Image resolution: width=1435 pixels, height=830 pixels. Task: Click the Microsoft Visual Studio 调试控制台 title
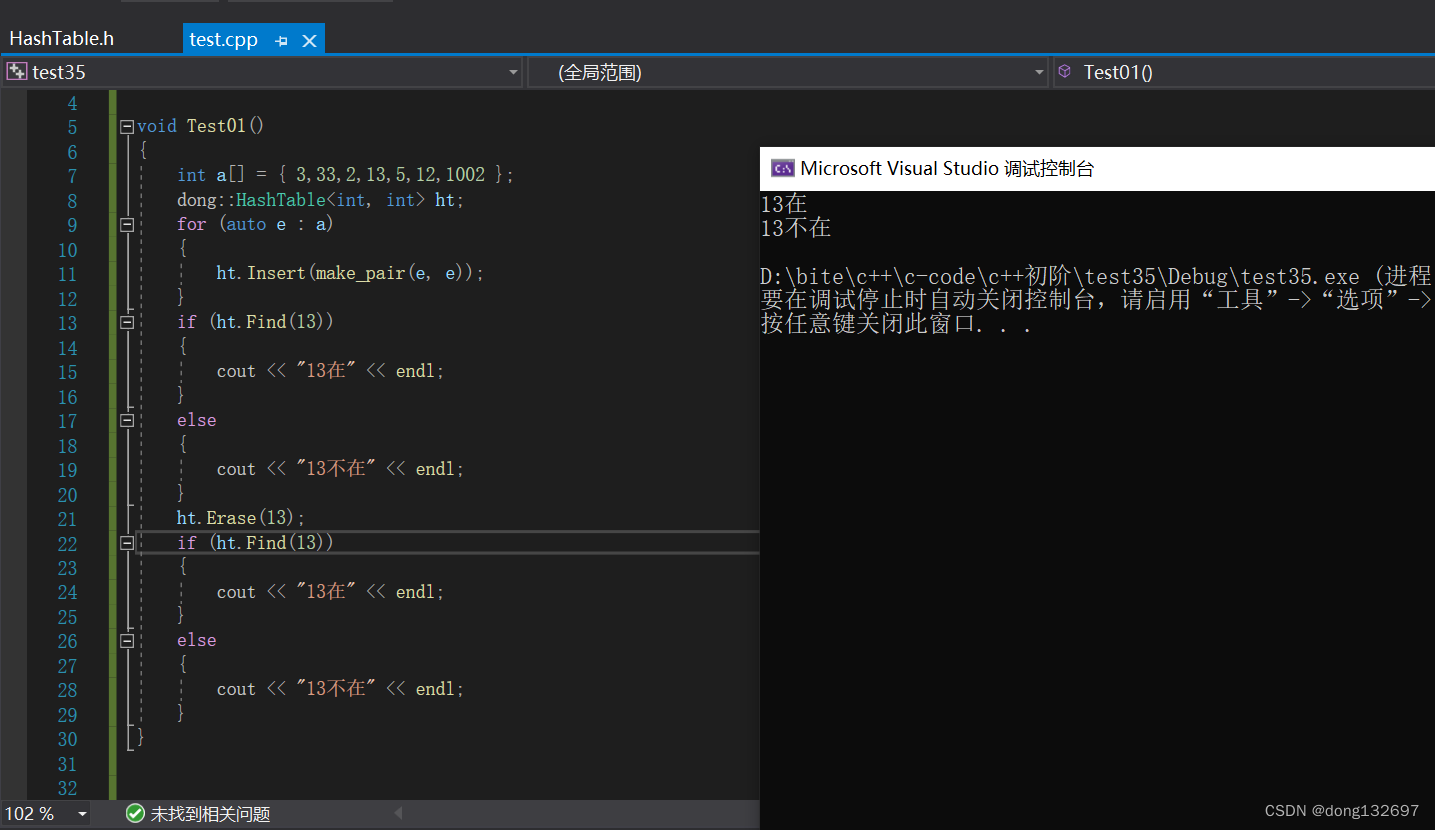point(947,169)
